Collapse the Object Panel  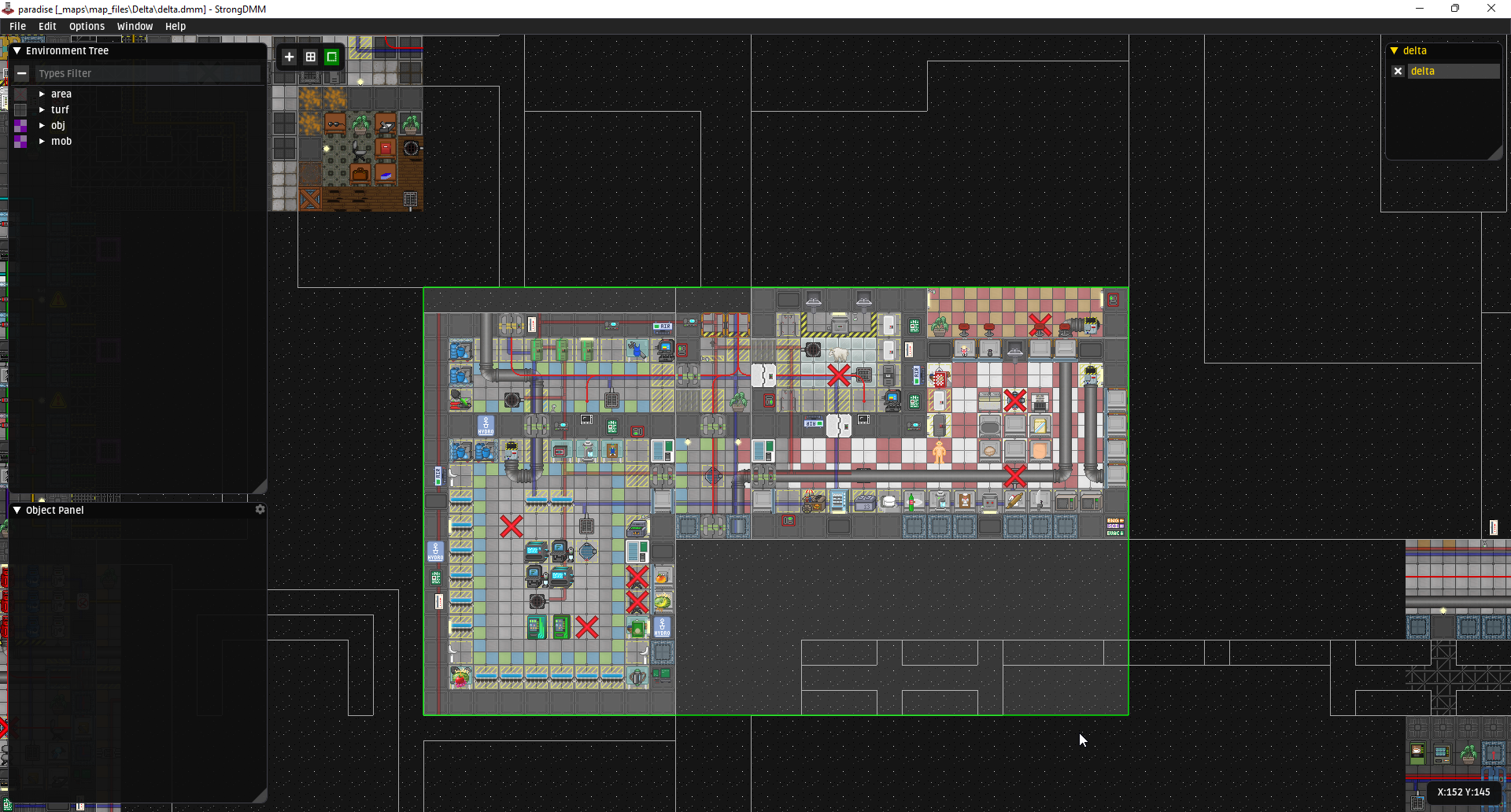tap(17, 510)
